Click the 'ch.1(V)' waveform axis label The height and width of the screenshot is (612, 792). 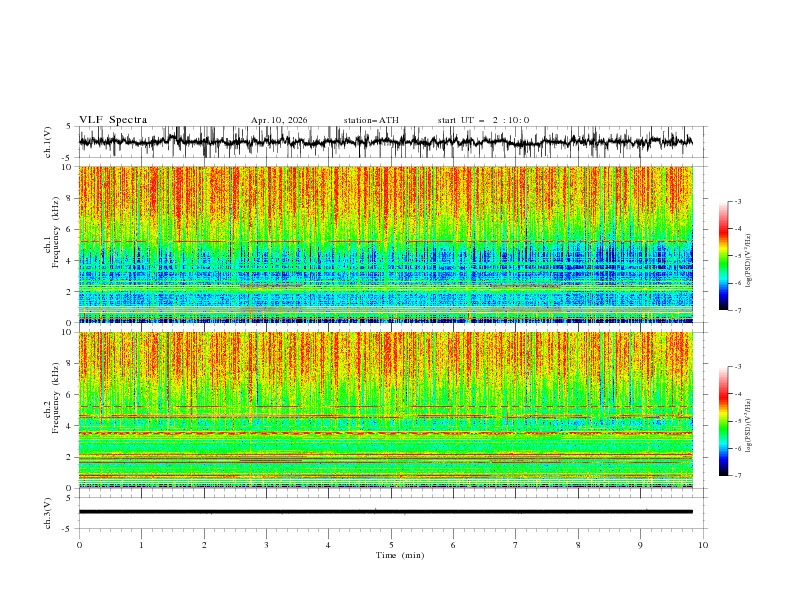click(48, 142)
